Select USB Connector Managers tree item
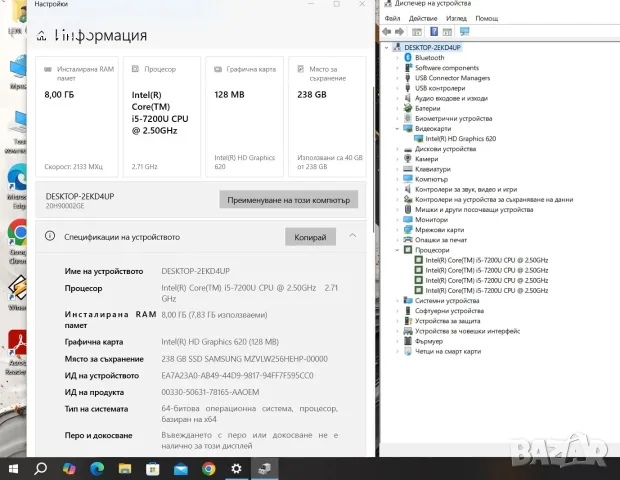The height and width of the screenshot is (480, 620). click(452, 78)
